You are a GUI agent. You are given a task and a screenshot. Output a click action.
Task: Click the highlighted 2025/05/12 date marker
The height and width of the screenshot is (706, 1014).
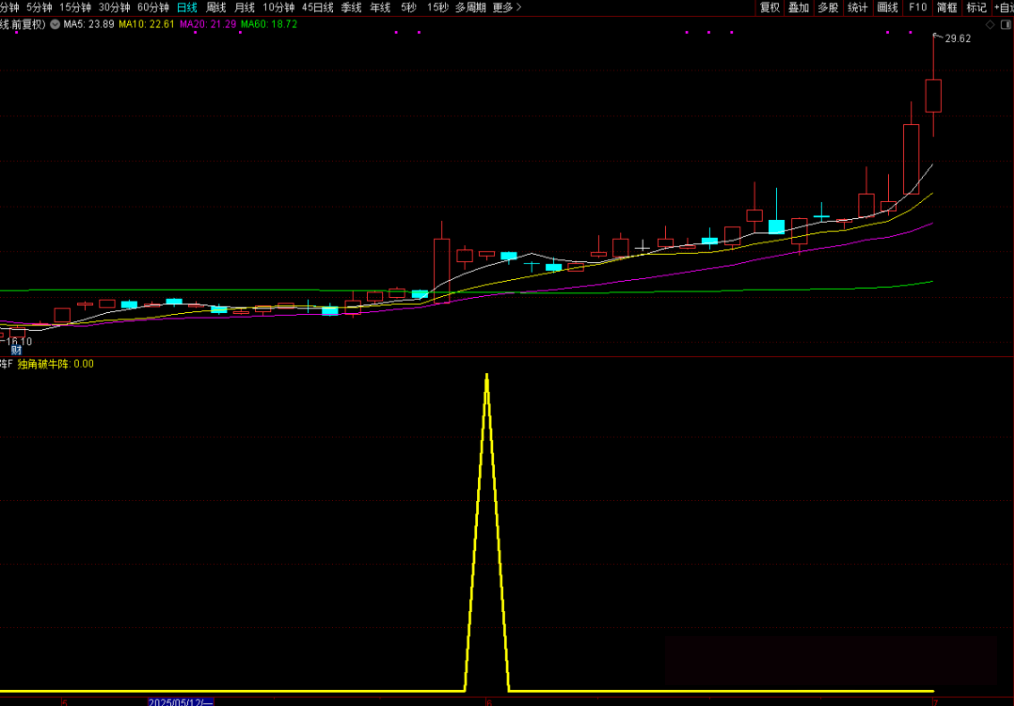180,702
